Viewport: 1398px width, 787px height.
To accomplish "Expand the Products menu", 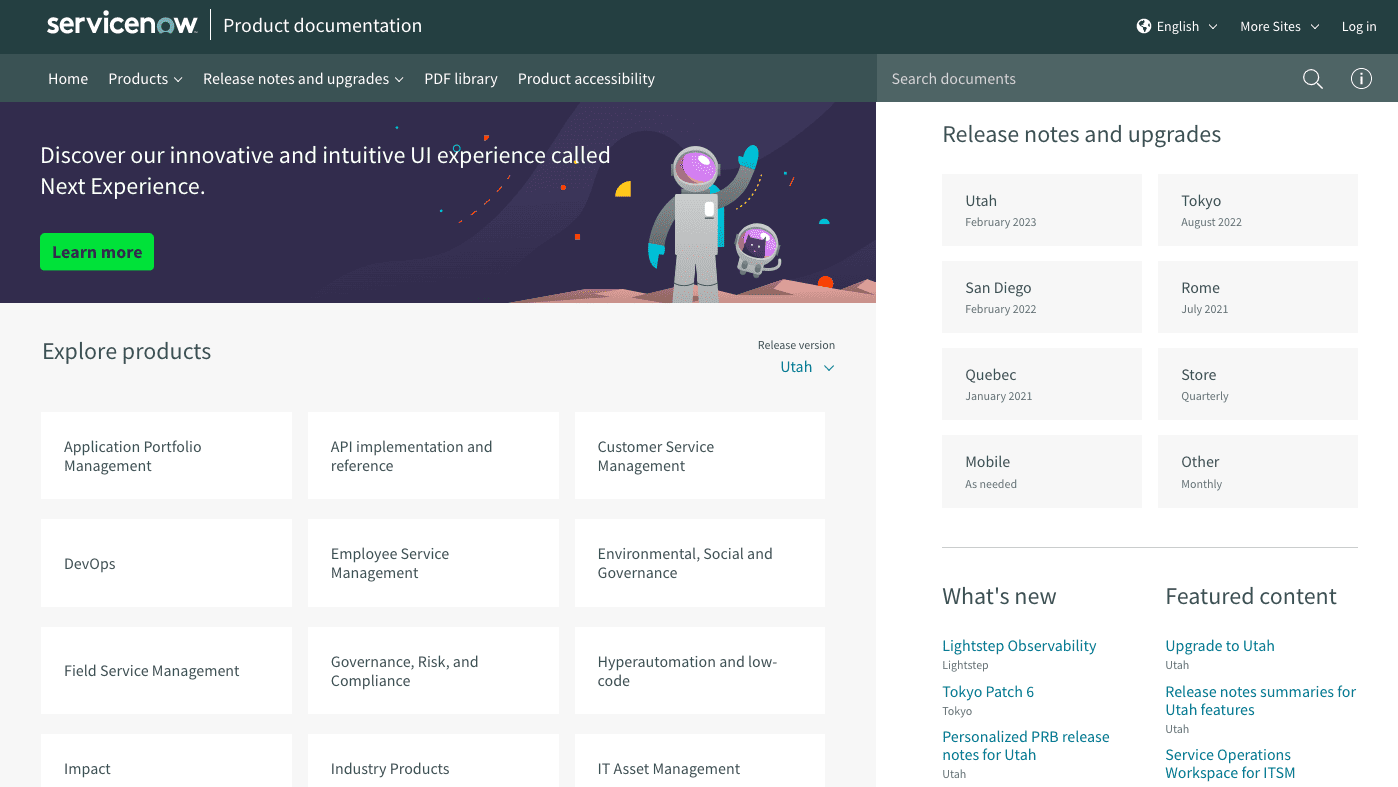I will coord(145,79).
